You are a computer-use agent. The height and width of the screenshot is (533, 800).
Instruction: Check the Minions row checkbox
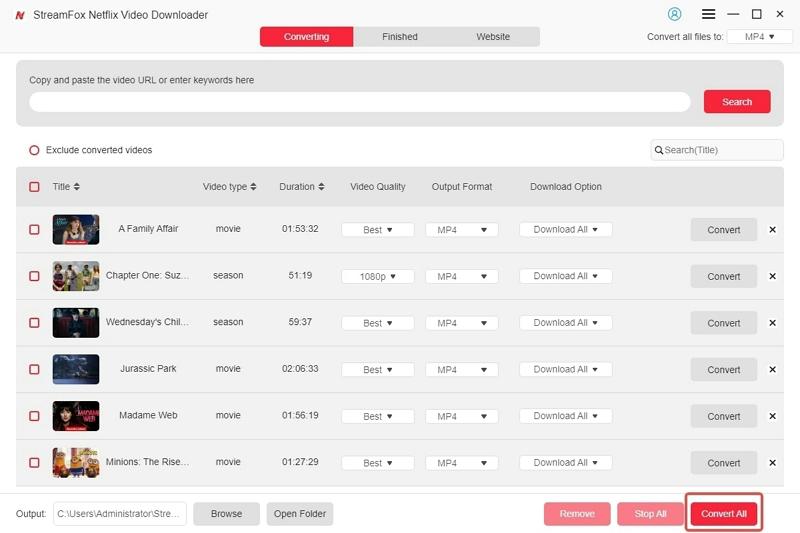[x=34, y=463]
